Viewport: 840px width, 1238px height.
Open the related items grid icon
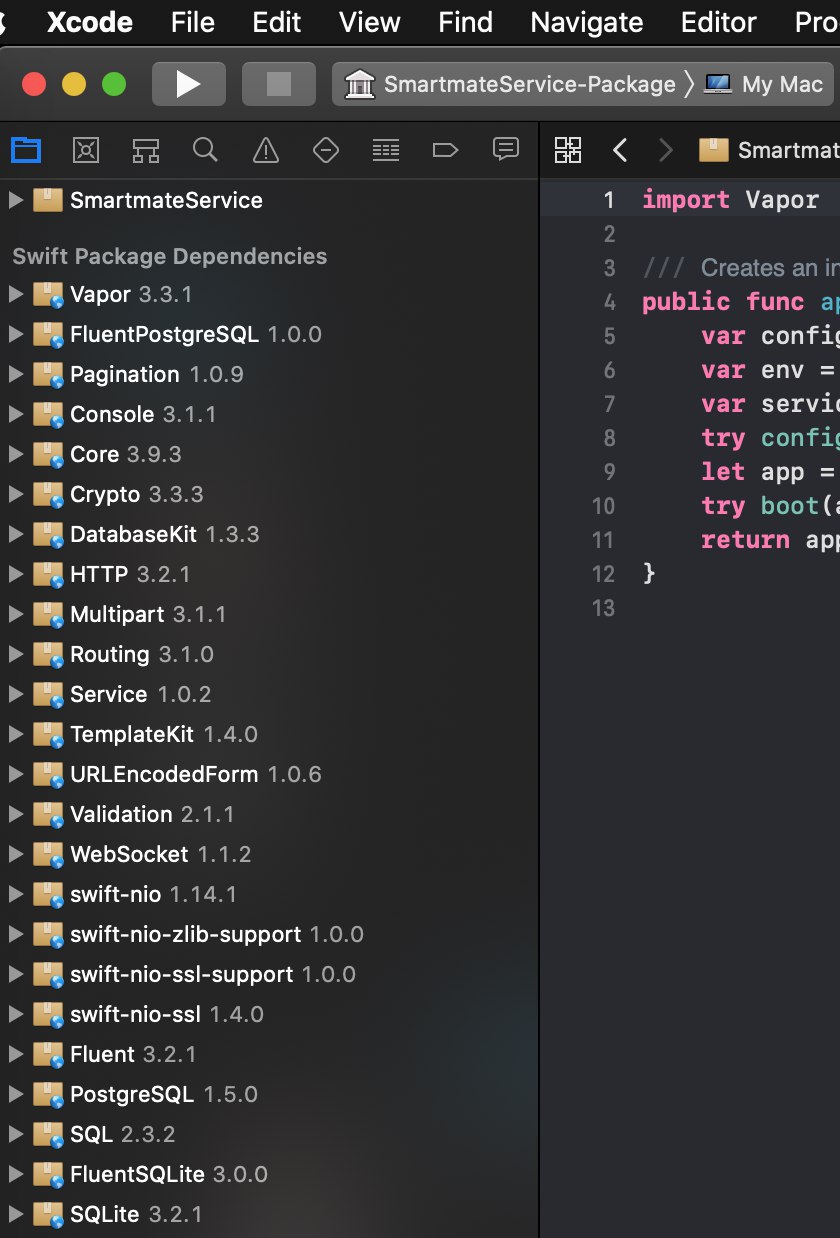tap(568, 150)
